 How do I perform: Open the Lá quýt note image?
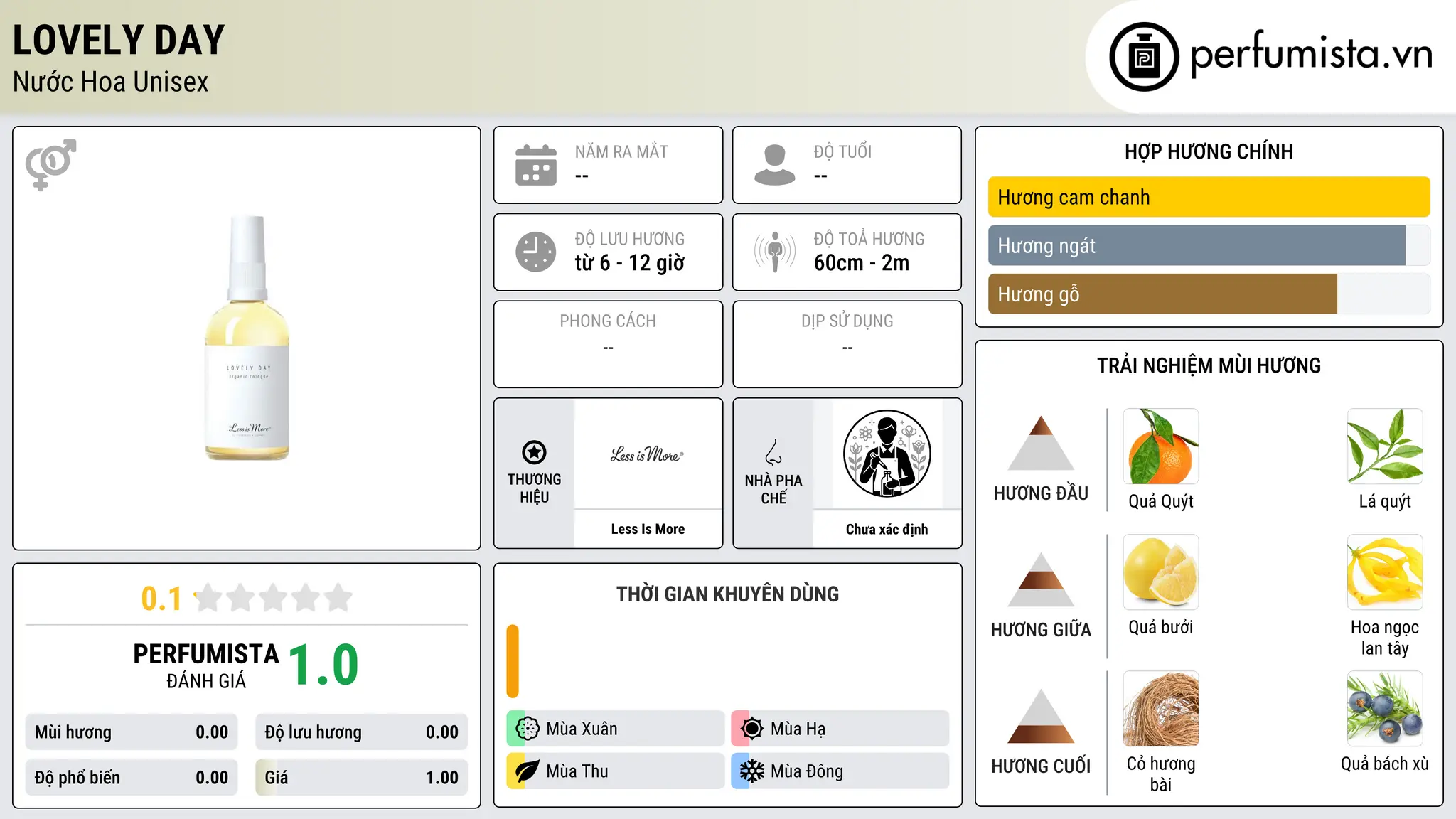(x=1385, y=446)
